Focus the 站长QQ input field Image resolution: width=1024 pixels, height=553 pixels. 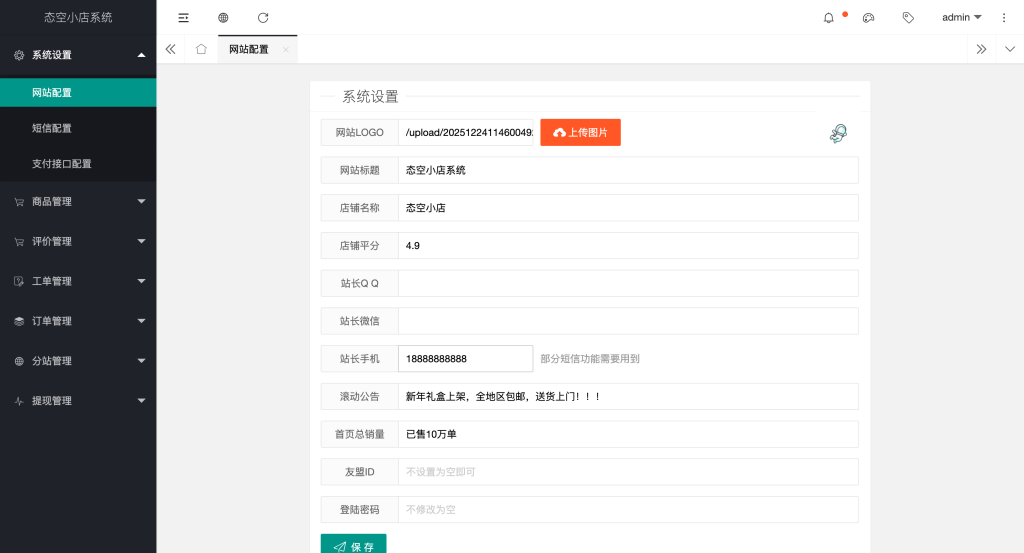pyautogui.click(x=628, y=283)
